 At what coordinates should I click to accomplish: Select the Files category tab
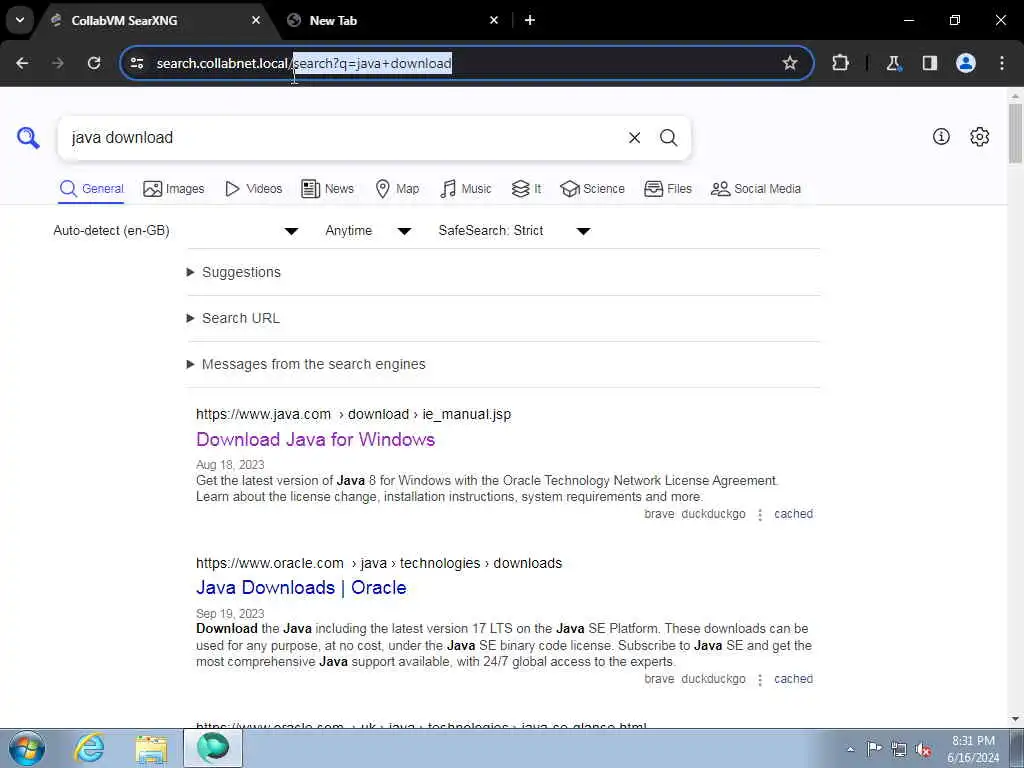[x=667, y=189]
